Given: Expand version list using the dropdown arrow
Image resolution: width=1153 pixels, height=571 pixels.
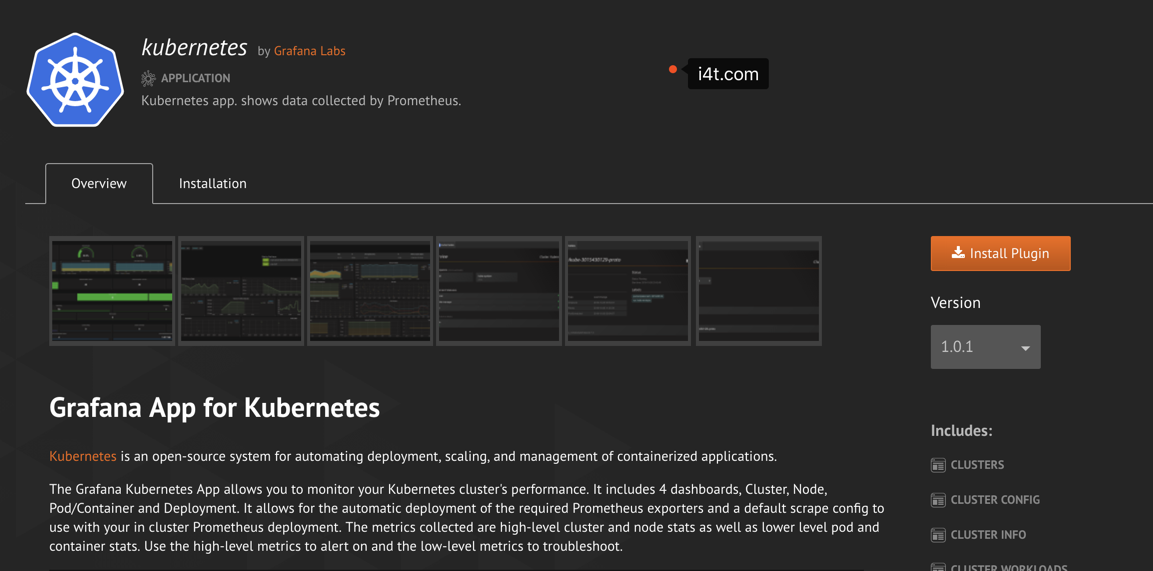Looking at the screenshot, I should coord(1025,348).
